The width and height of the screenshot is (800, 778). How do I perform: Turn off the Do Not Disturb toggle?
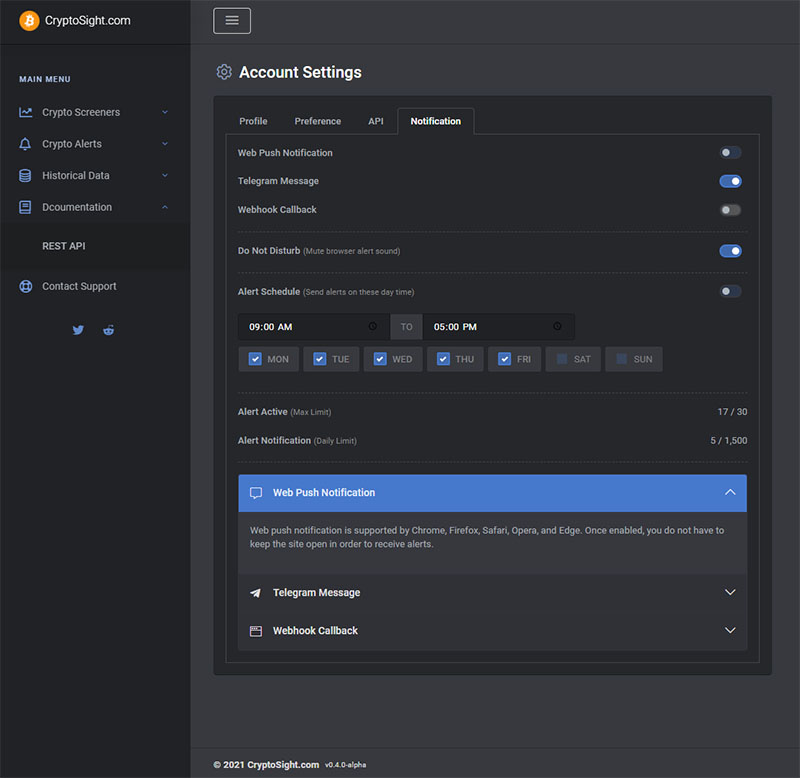tap(730, 251)
